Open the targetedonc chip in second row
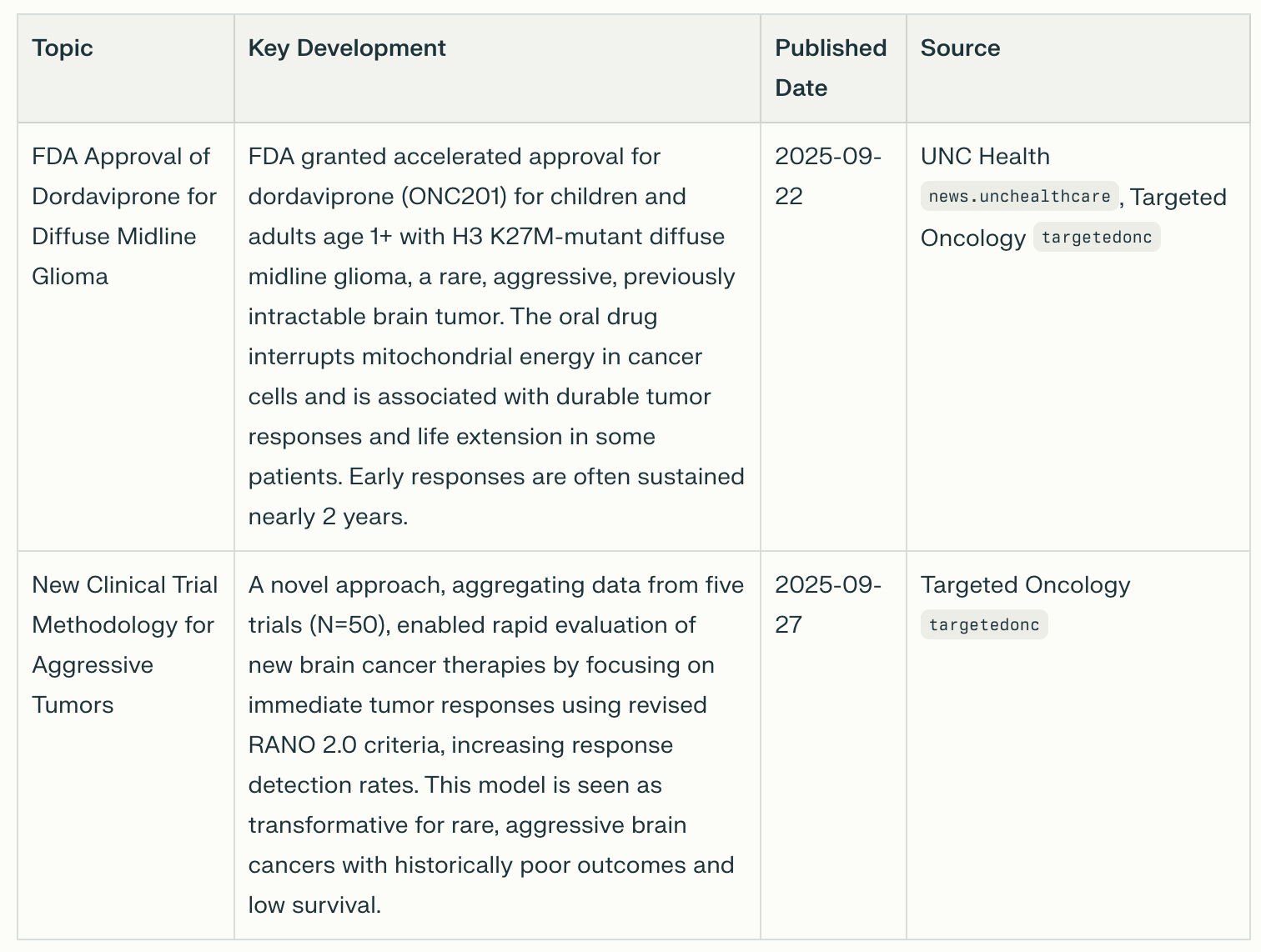 tap(984, 625)
